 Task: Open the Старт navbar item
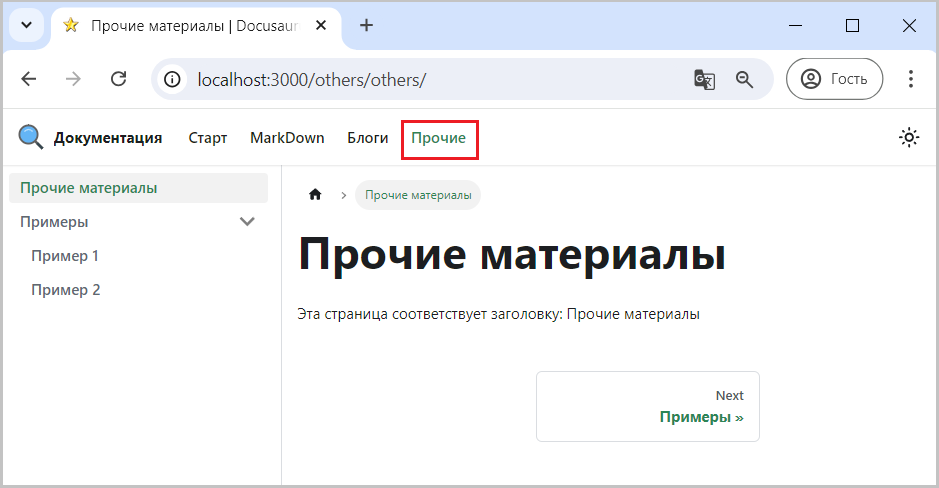click(x=208, y=138)
